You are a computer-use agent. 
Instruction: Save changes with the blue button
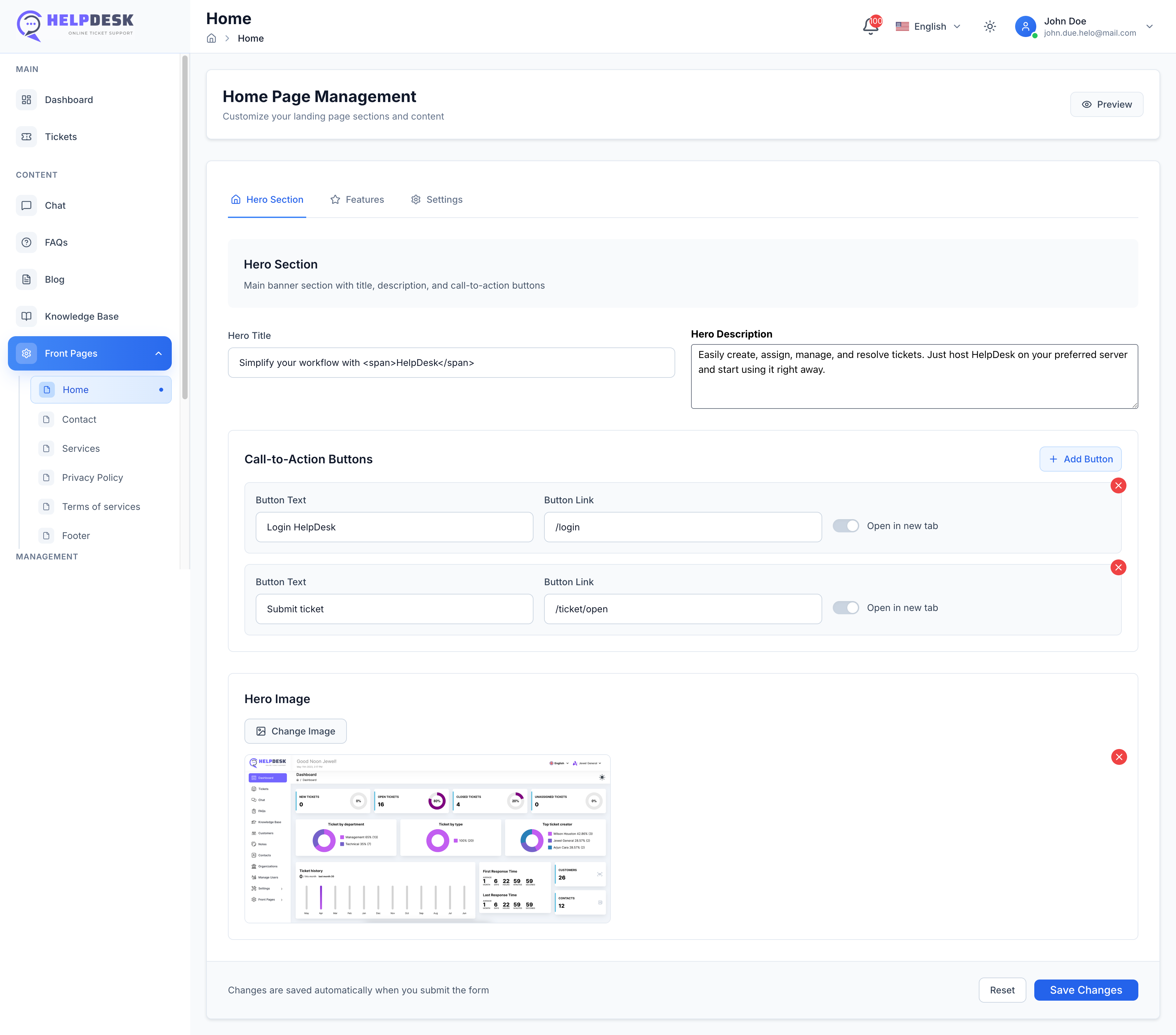click(1086, 990)
